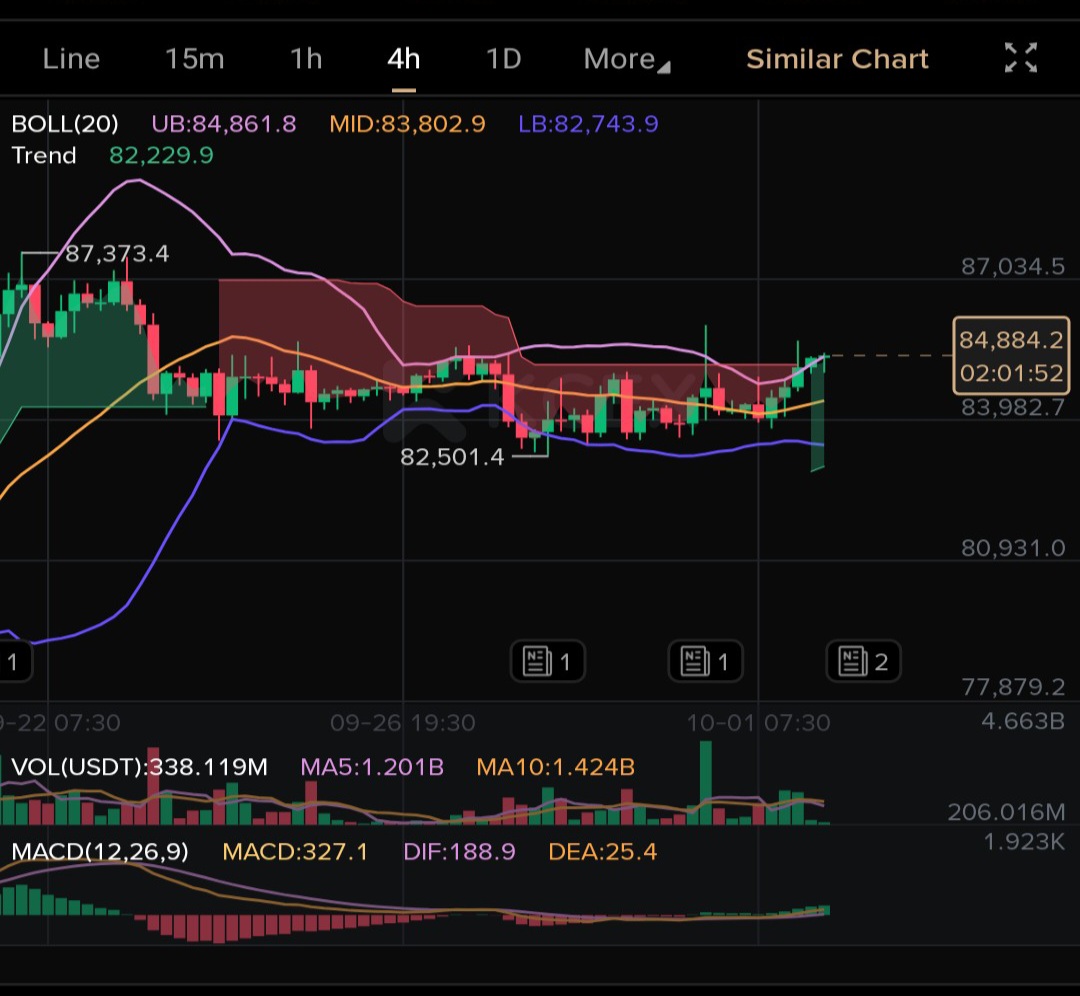Select the 4h timeframe tab

(404, 59)
